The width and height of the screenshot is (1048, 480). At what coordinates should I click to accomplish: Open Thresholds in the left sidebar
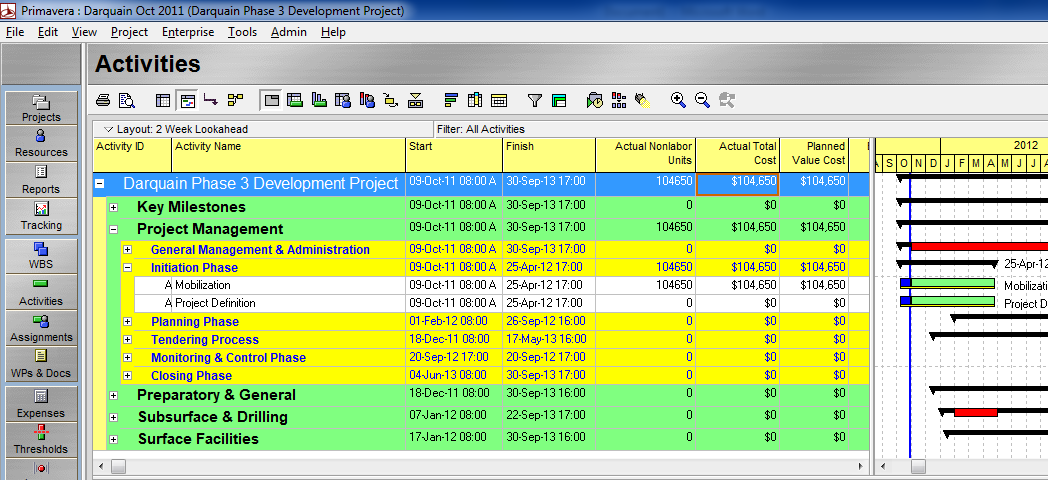[x=41, y=439]
